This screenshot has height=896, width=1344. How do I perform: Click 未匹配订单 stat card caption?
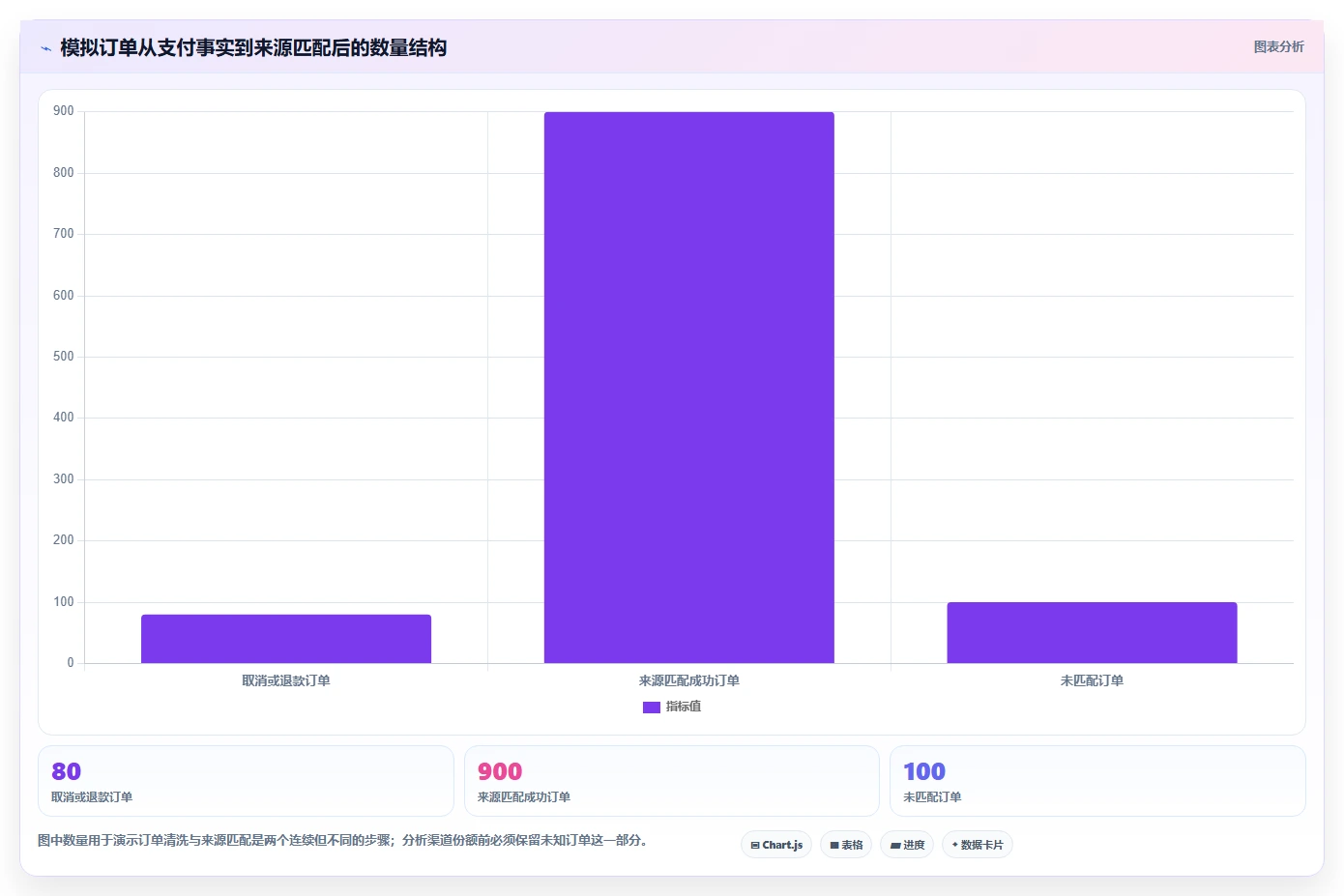932,797
